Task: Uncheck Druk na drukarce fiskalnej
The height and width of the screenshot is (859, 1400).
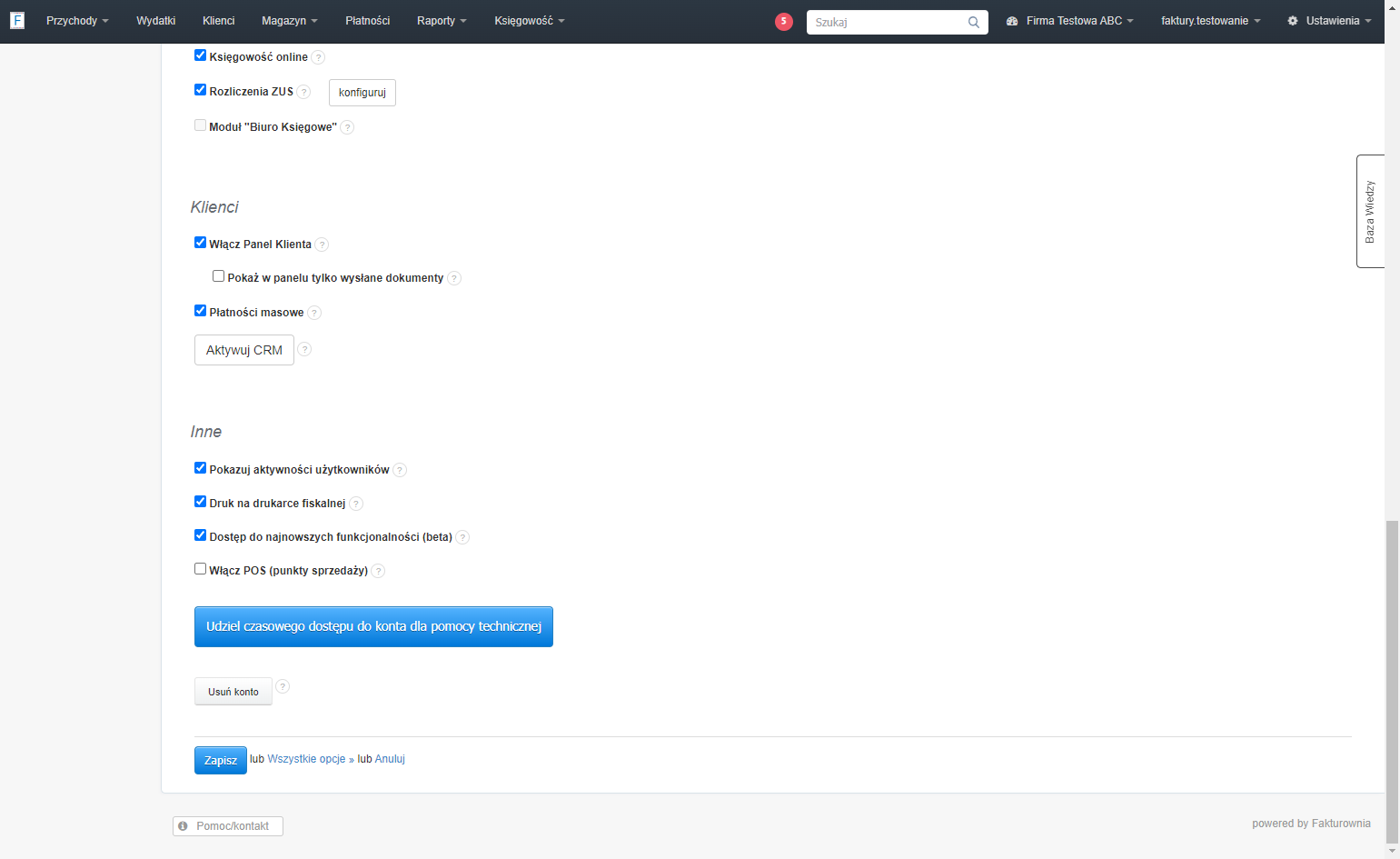Action: (x=200, y=502)
